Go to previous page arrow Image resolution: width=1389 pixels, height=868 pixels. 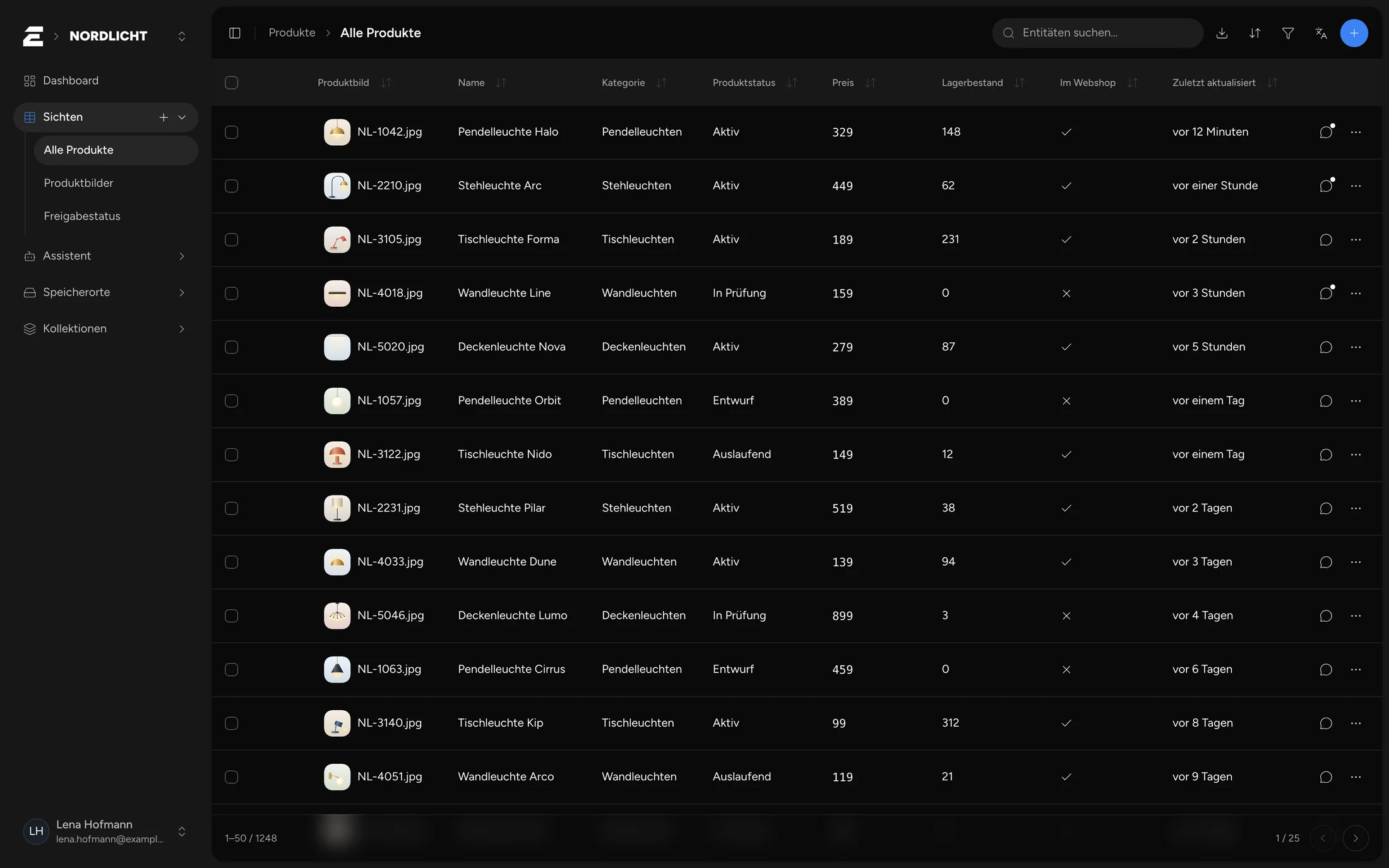coord(1323,838)
